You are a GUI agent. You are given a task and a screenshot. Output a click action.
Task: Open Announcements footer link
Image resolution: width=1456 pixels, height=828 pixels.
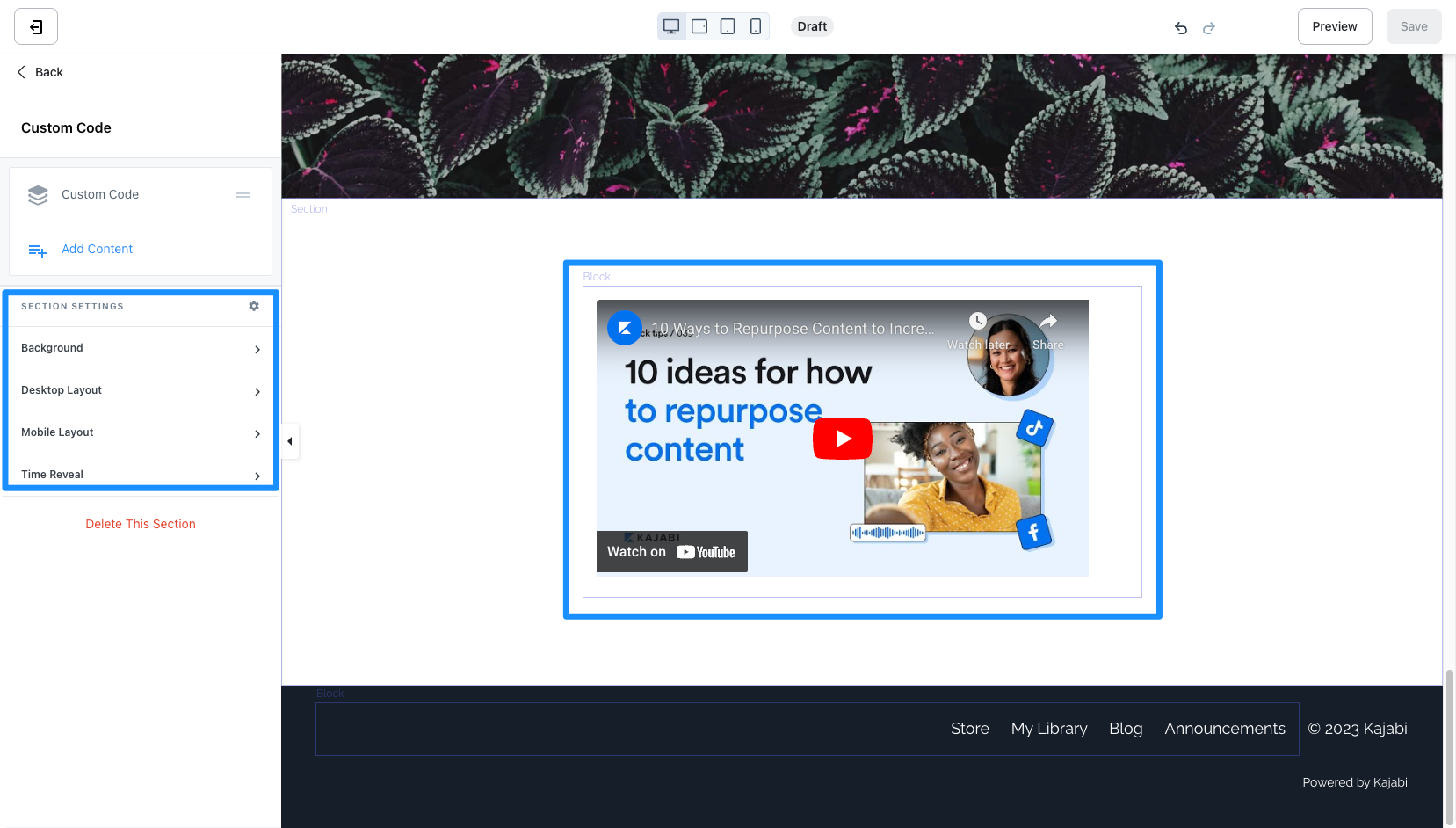[x=1225, y=729]
